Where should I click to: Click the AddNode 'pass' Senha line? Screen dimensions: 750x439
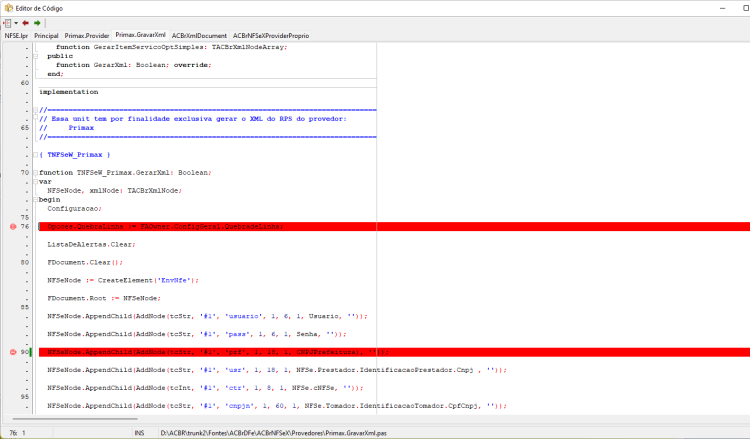(197, 334)
